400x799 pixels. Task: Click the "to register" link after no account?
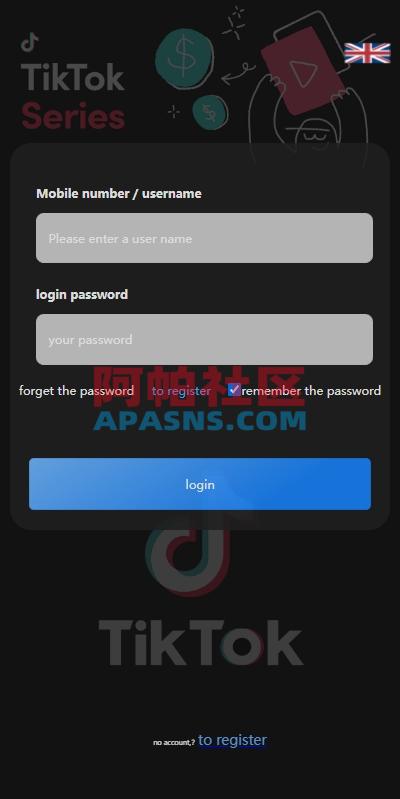[232, 740]
